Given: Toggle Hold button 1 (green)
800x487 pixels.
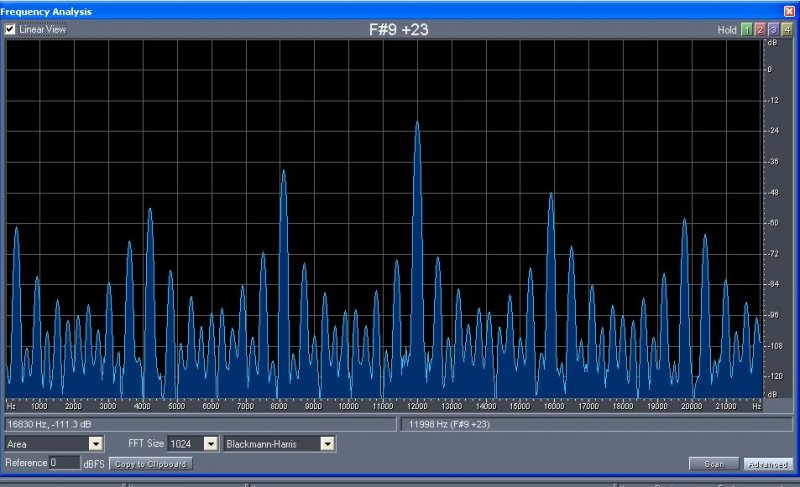Looking at the screenshot, I should click(x=746, y=30).
